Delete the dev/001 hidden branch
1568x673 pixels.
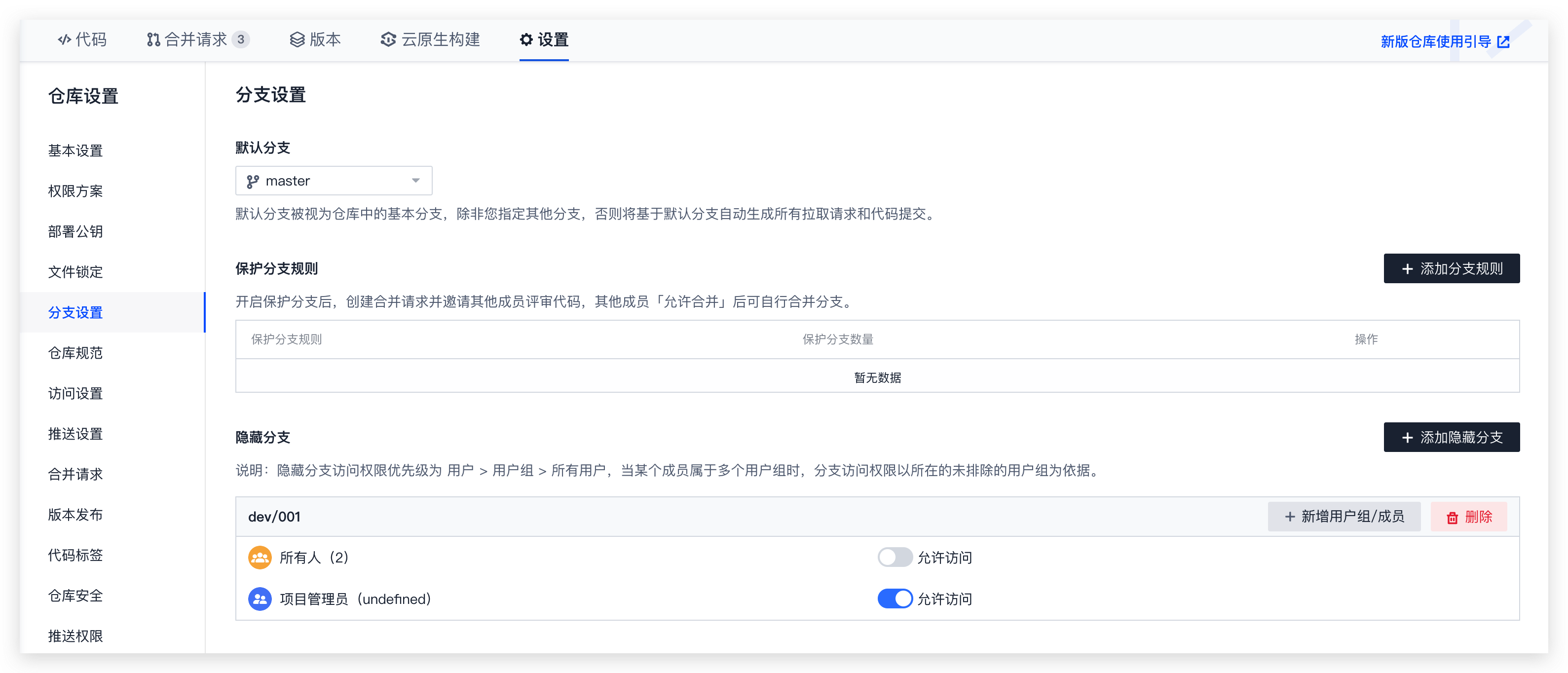click(1468, 517)
